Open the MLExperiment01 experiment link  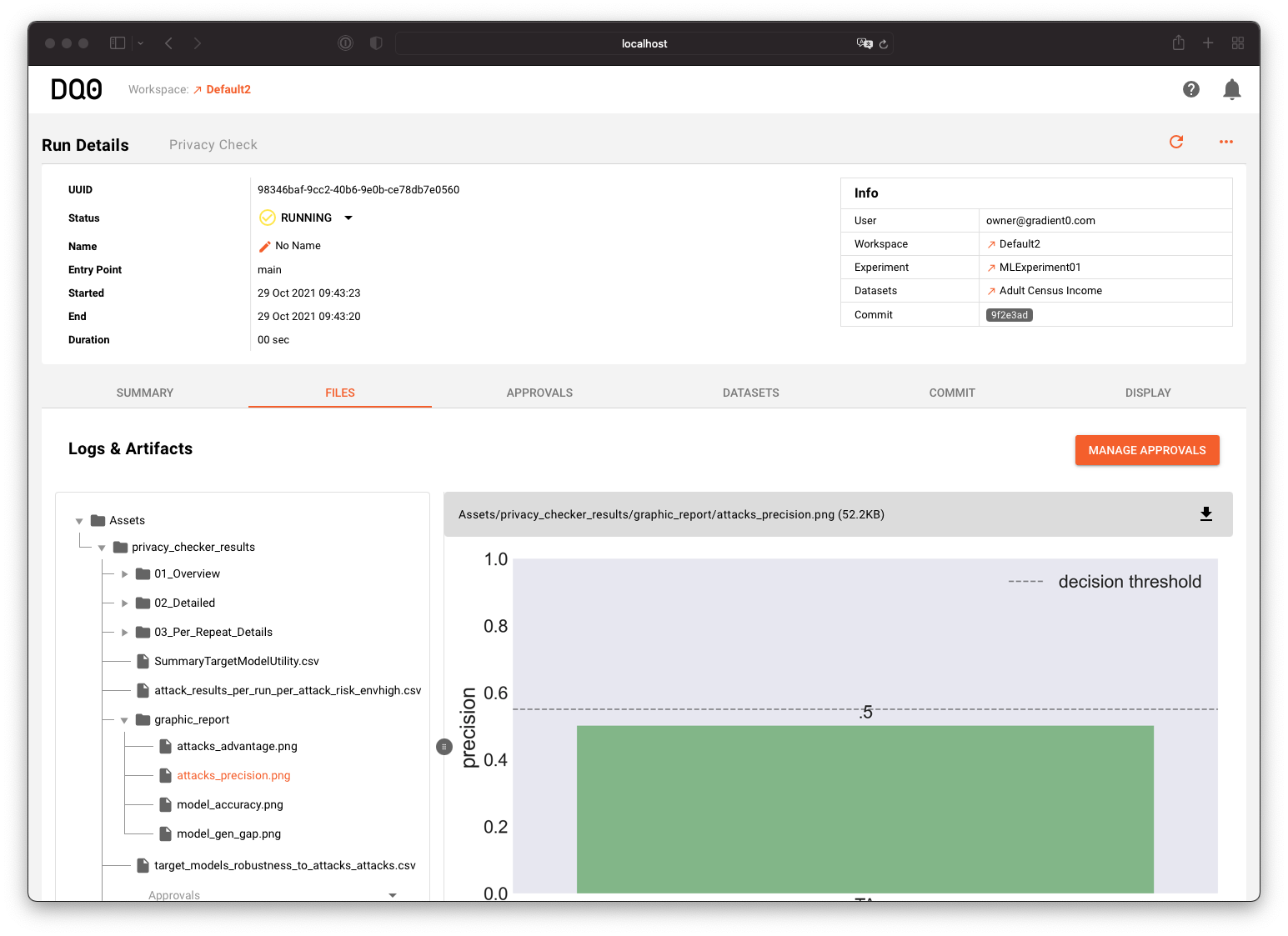tap(1040, 268)
